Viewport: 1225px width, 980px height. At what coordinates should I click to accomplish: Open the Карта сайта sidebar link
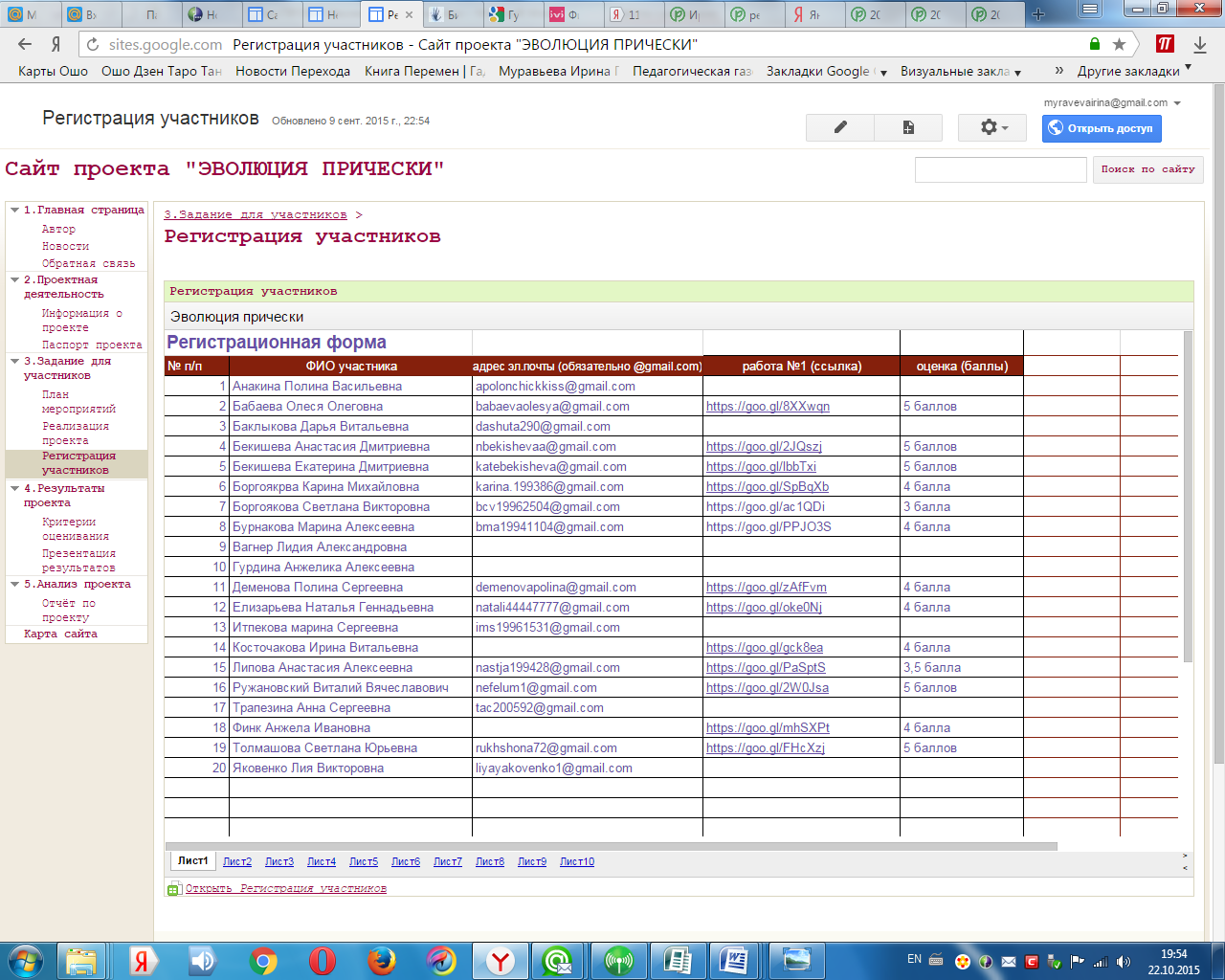point(60,634)
